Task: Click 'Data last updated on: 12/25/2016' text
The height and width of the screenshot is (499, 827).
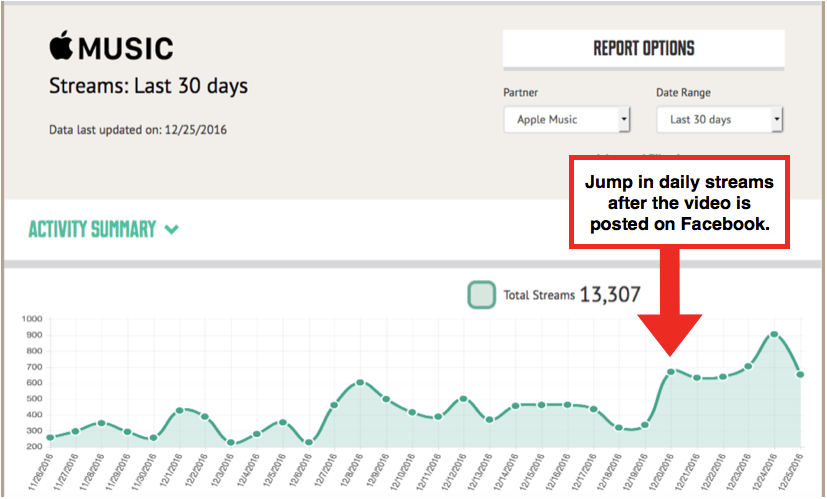Action: pos(138,130)
